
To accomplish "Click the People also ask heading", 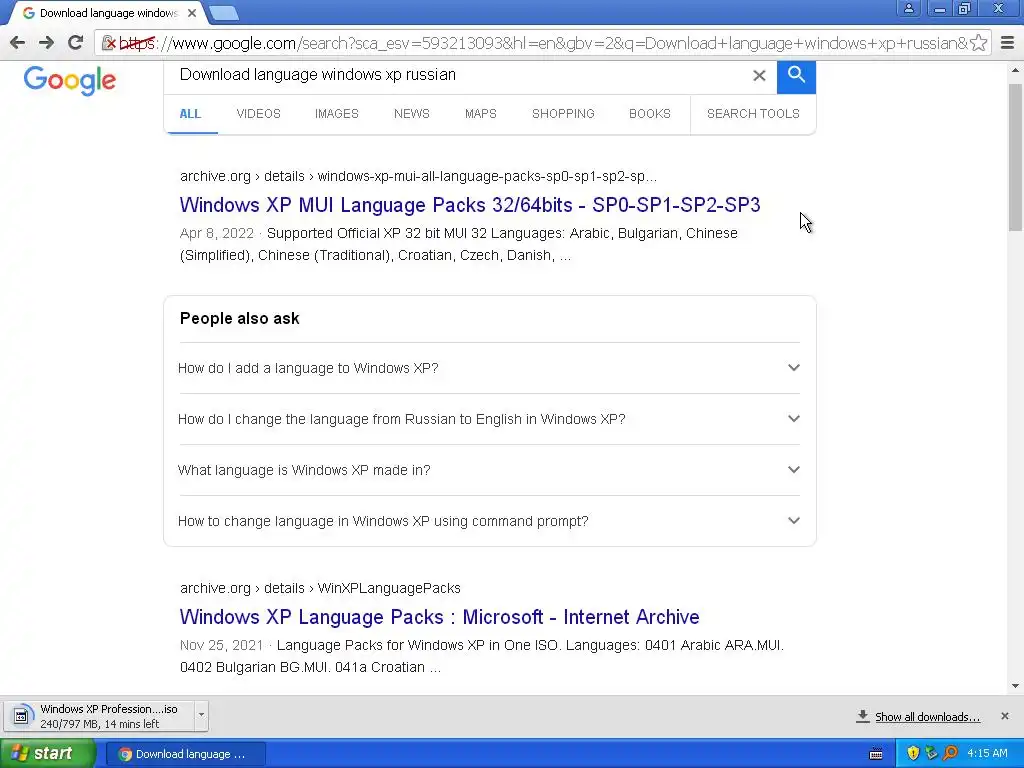I will click(240, 319).
